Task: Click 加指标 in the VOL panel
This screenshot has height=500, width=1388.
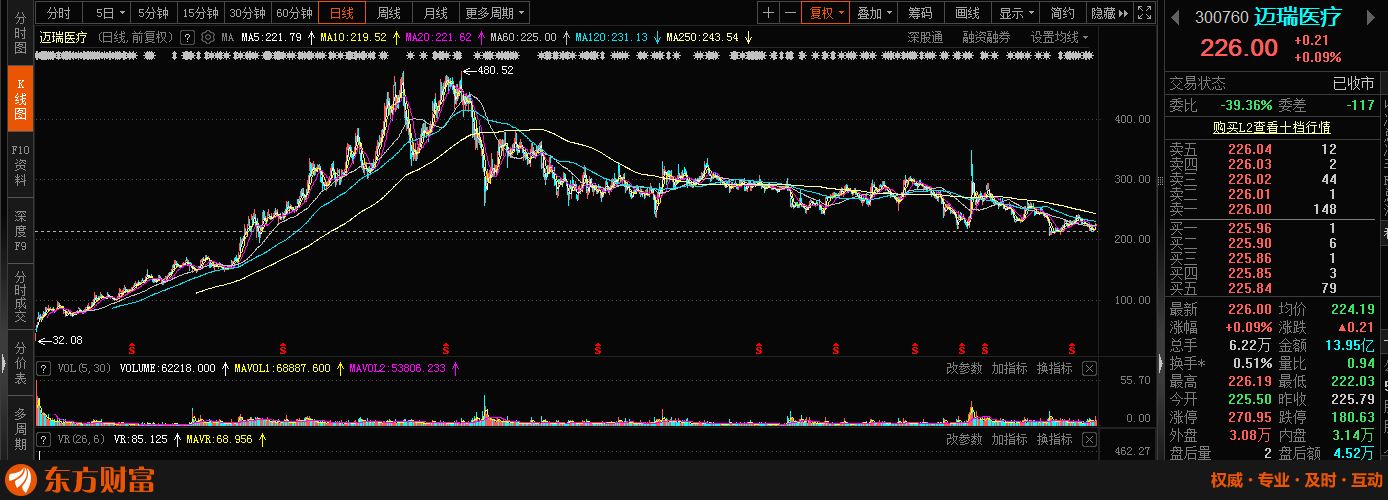Action: coord(1009,368)
